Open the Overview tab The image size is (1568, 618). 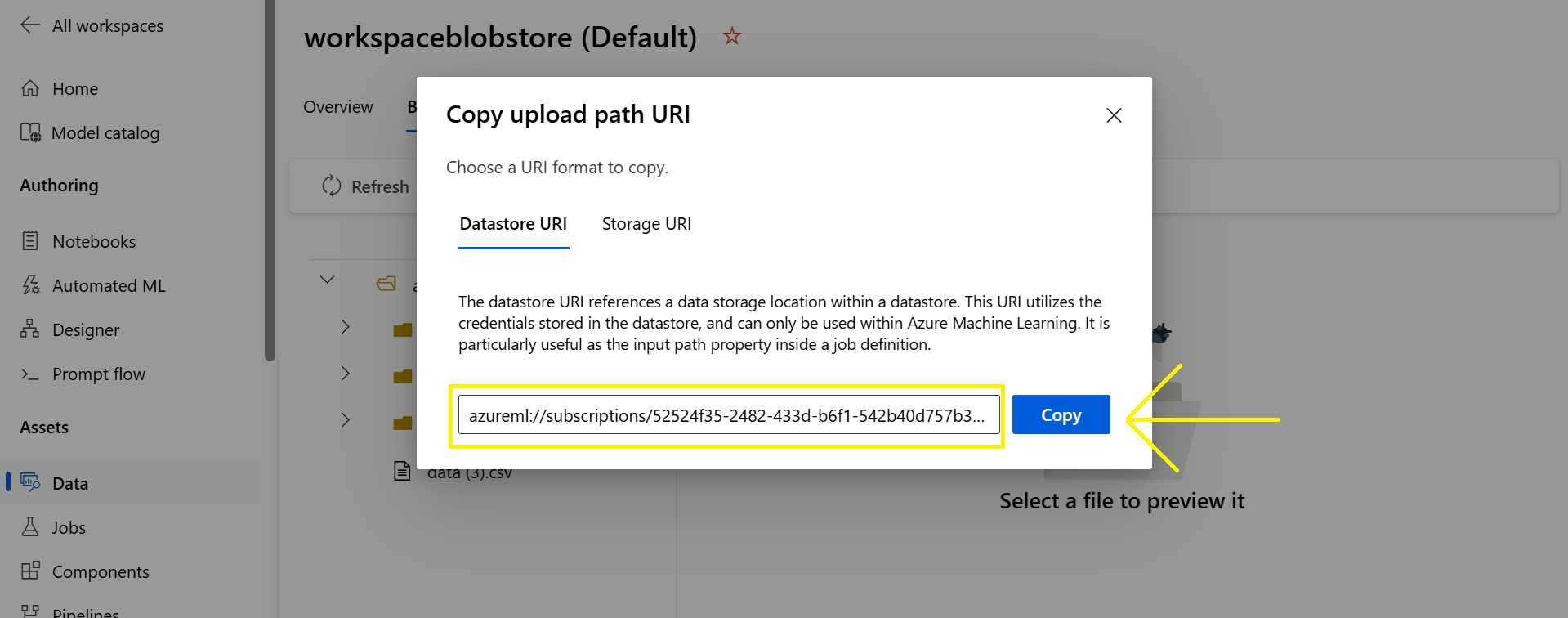(338, 107)
